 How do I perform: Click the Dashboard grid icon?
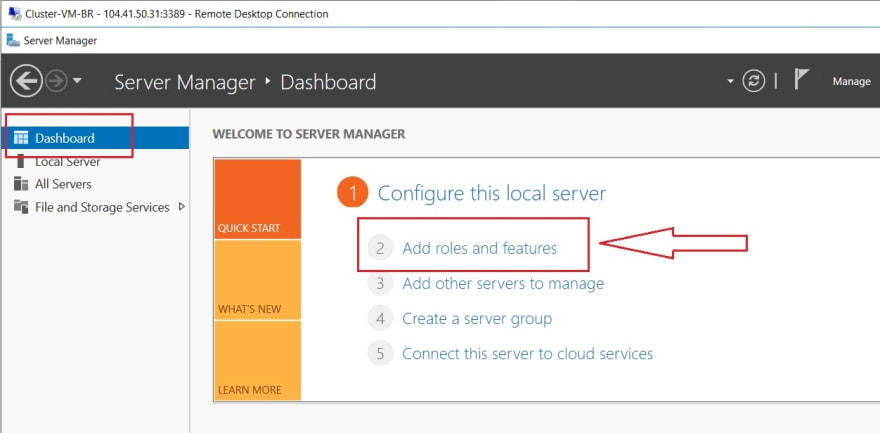coord(20,138)
